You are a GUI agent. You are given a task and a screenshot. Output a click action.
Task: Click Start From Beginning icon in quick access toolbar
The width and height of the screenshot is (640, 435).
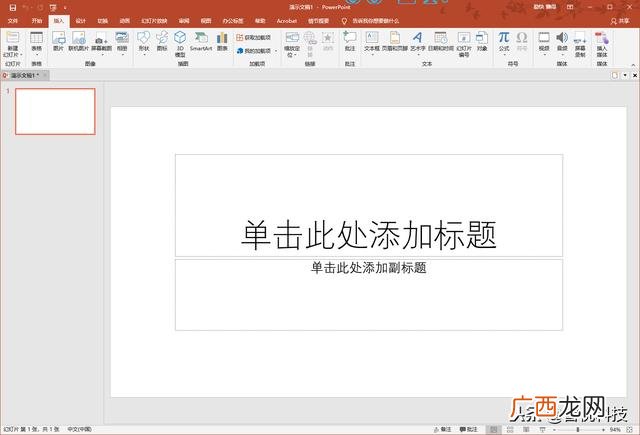[53, 7]
